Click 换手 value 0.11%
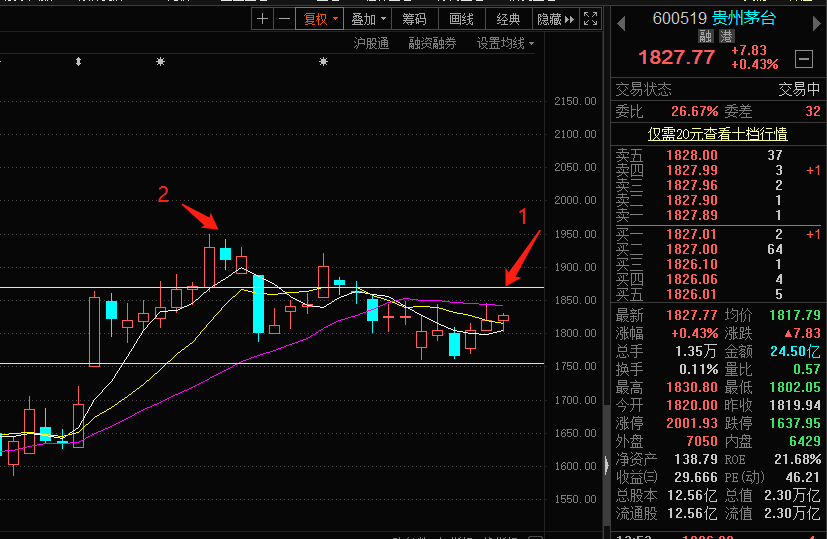The width and height of the screenshot is (827, 539). point(698,369)
